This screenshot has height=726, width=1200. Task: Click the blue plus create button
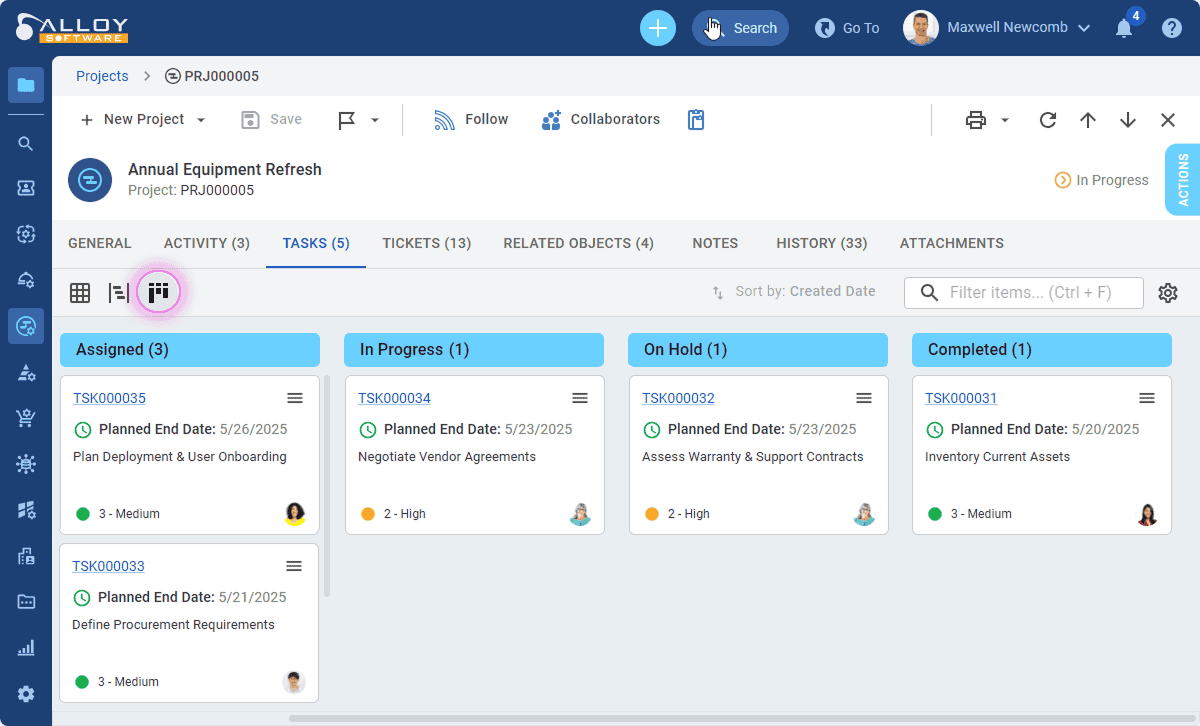[657, 28]
